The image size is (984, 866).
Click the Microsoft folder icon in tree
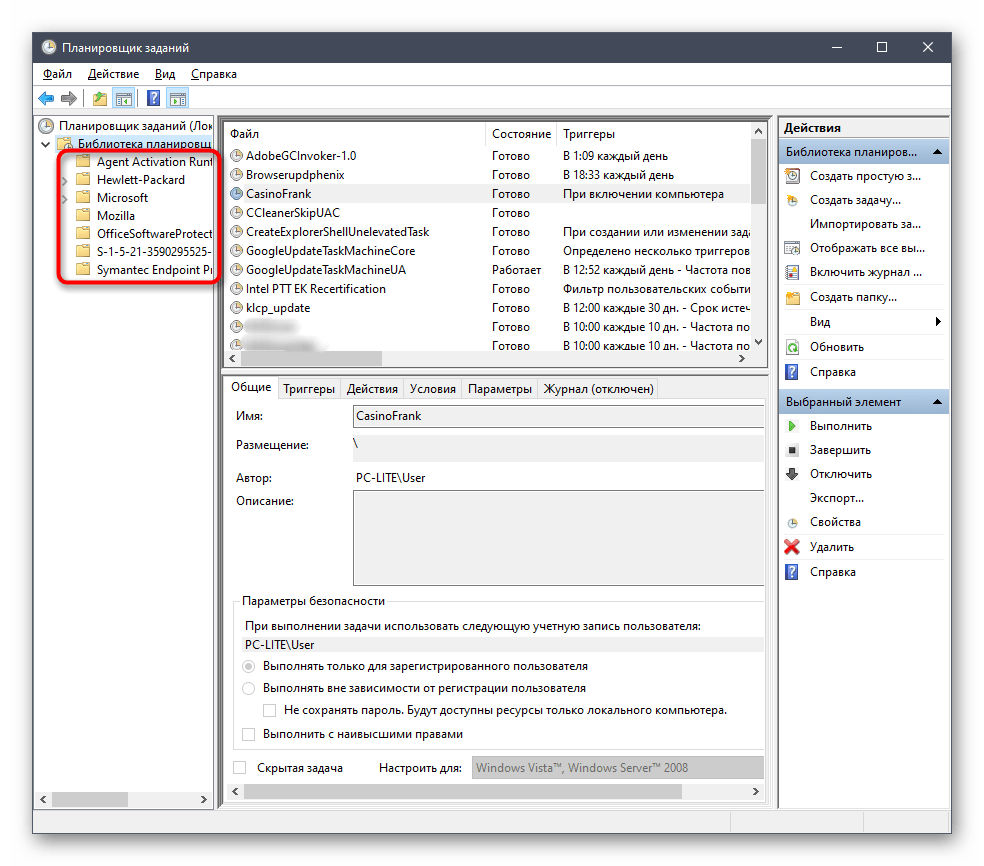83,198
